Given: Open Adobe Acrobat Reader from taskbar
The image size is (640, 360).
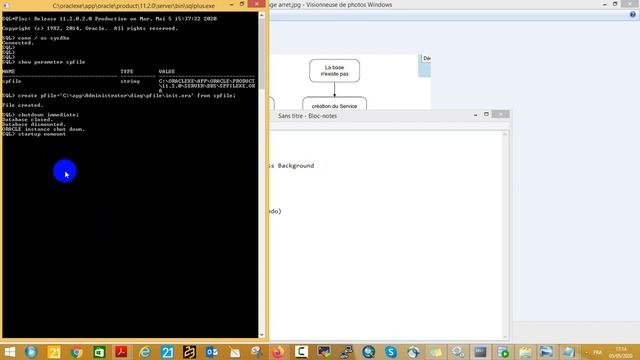Looking at the screenshot, I should [x=121, y=352].
